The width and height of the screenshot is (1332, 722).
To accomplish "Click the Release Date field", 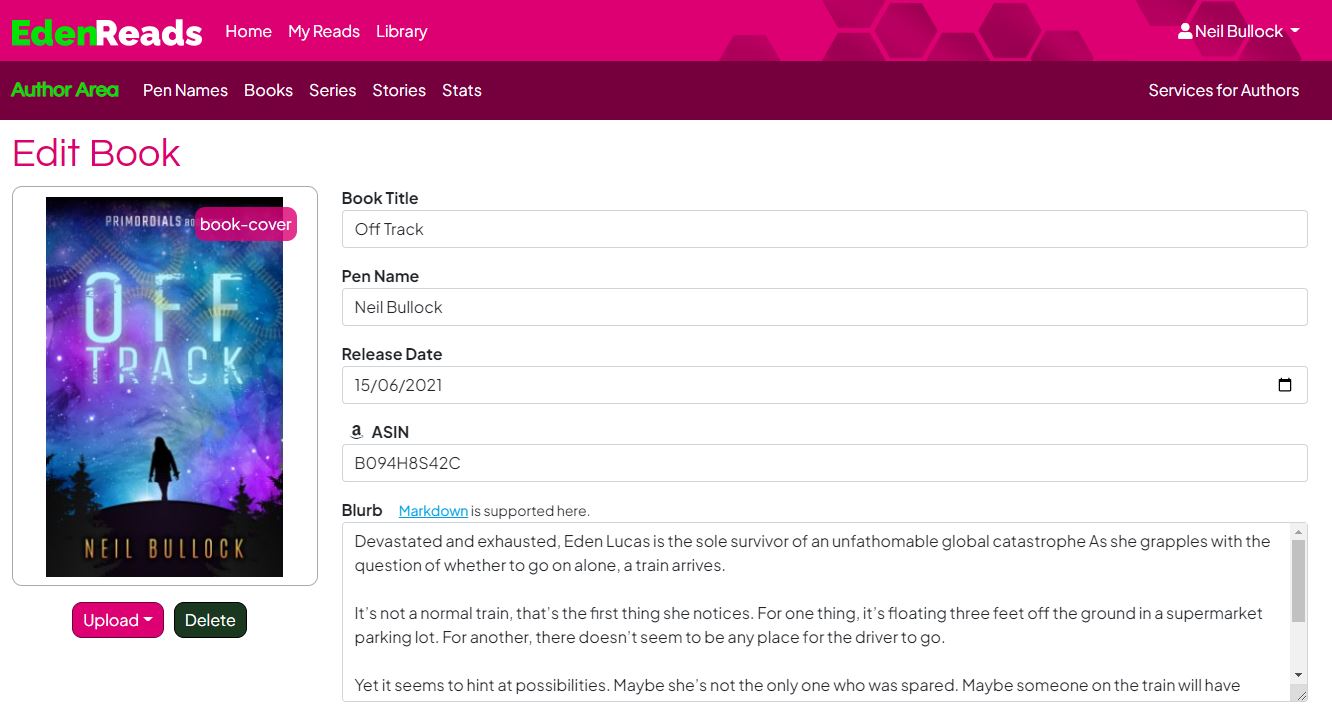I will point(824,385).
